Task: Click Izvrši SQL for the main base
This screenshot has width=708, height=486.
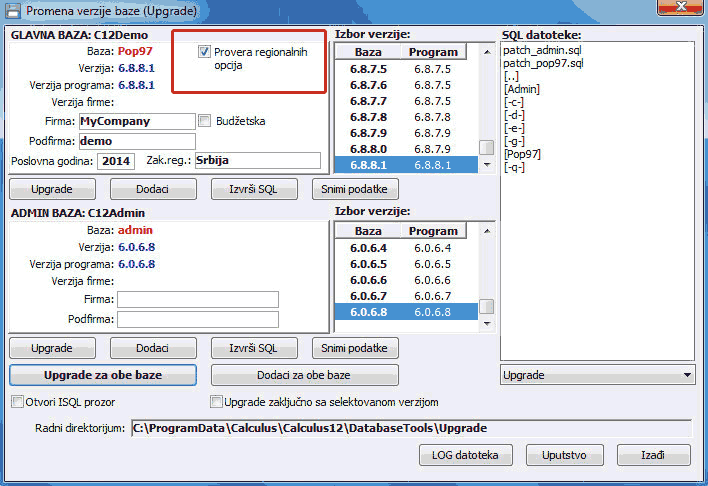Action: [x=254, y=189]
